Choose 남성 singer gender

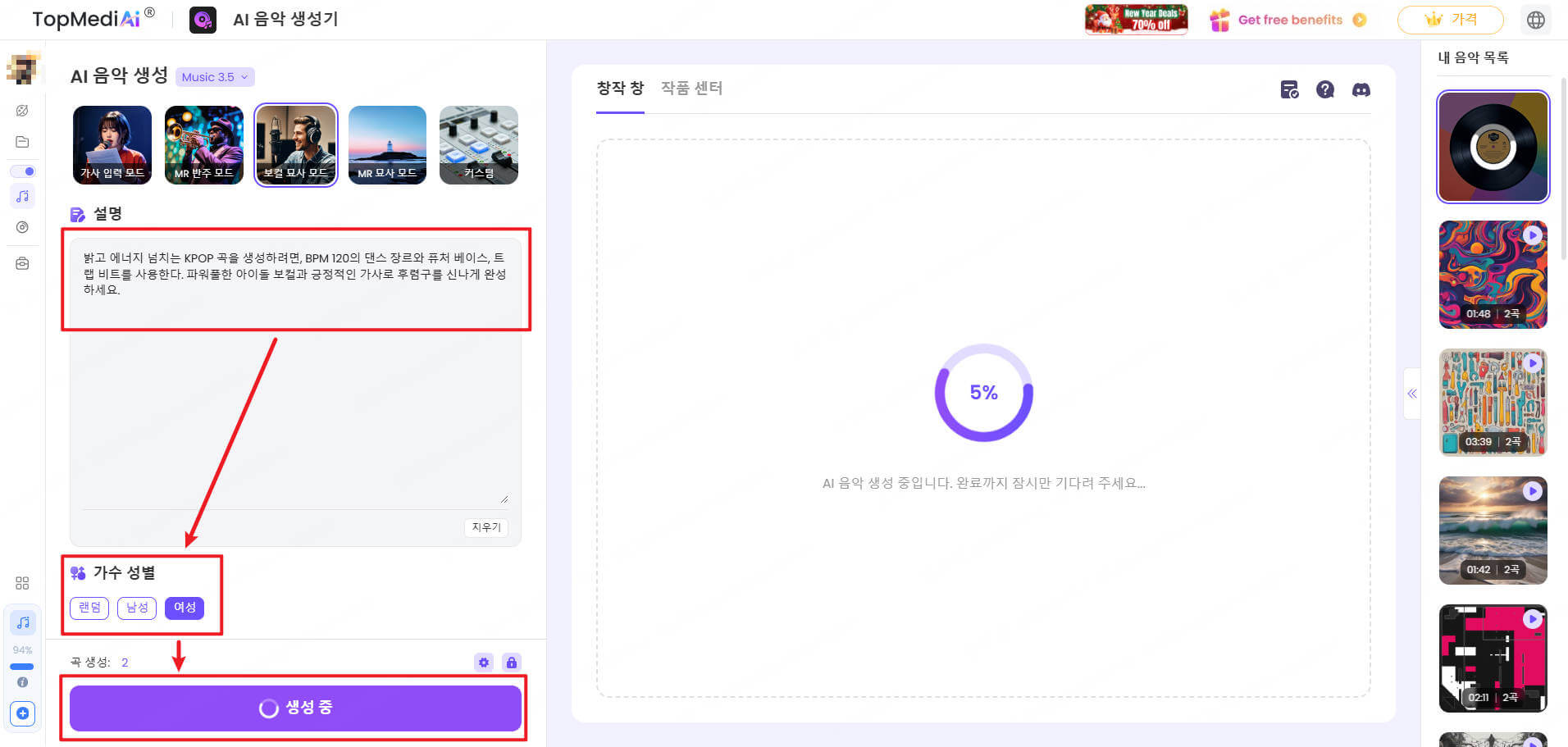pyautogui.click(x=137, y=608)
